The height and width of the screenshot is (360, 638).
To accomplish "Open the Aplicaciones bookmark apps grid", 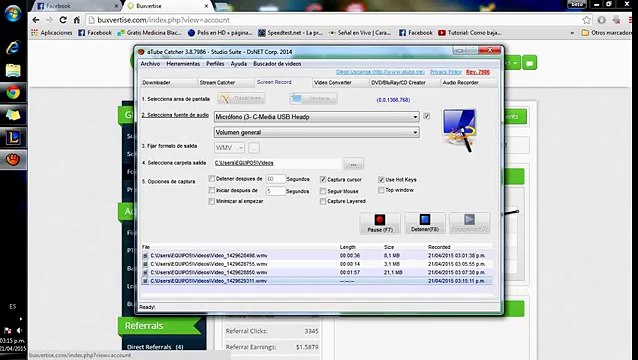I will [52, 33].
